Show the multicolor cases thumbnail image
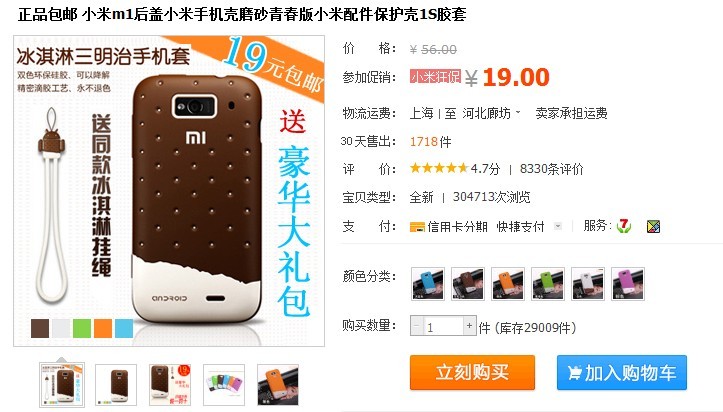 [224, 385]
